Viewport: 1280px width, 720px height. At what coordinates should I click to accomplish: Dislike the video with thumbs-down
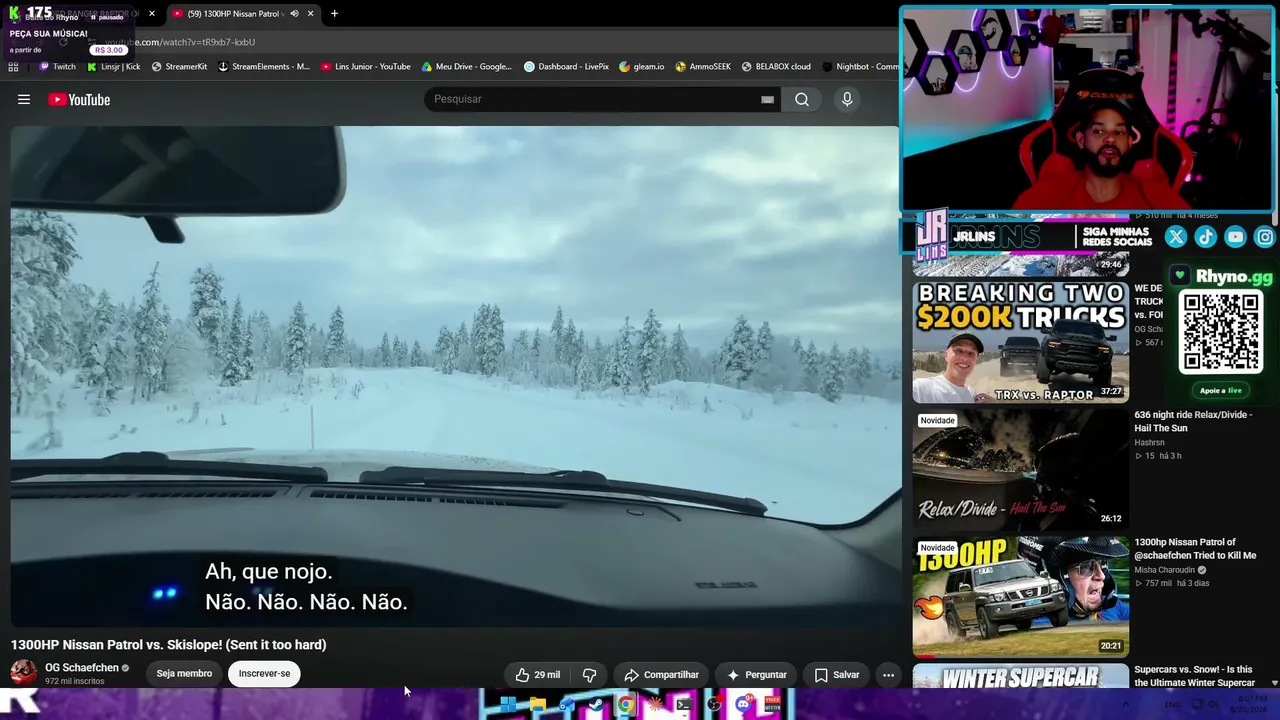pos(589,675)
